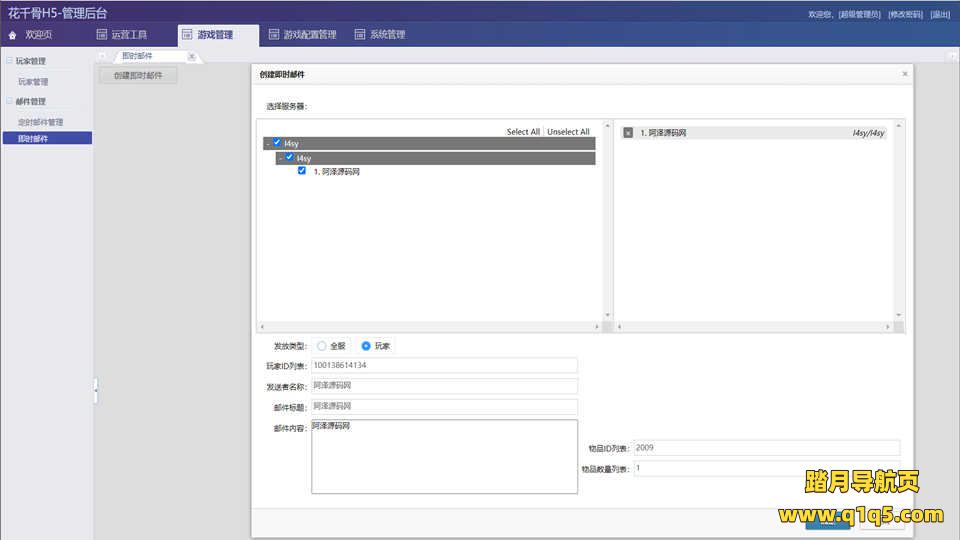Click the sidebar collapse handle
This screenshot has height=540, width=960.
(x=96, y=390)
